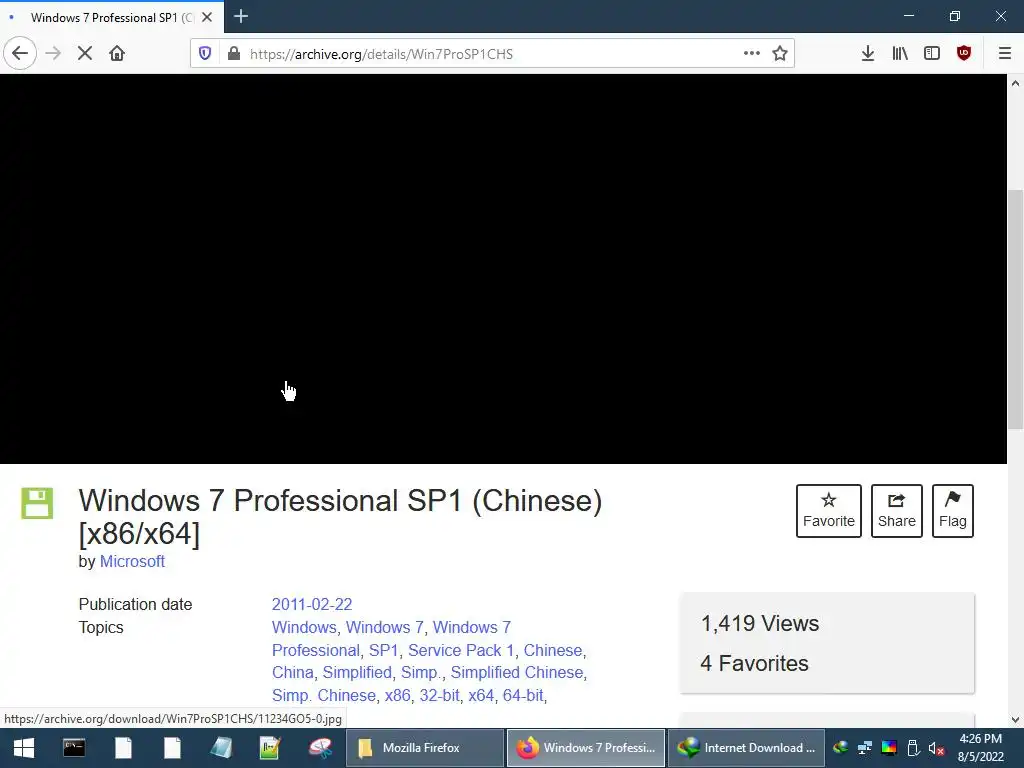Open the command prompt taskbar icon
Viewport: 1024px width, 768px height.
[x=74, y=748]
